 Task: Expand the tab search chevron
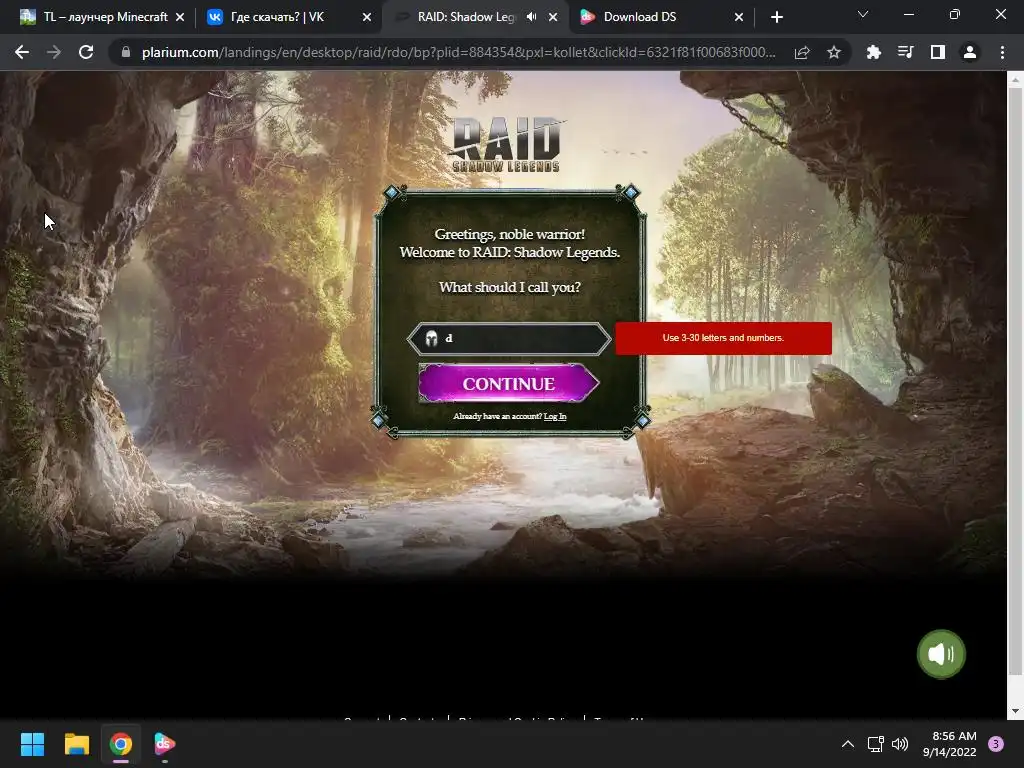click(x=863, y=14)
